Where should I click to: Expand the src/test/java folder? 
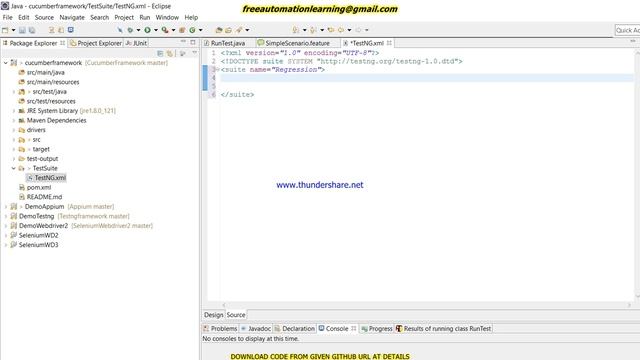click(x=13, y=92)
